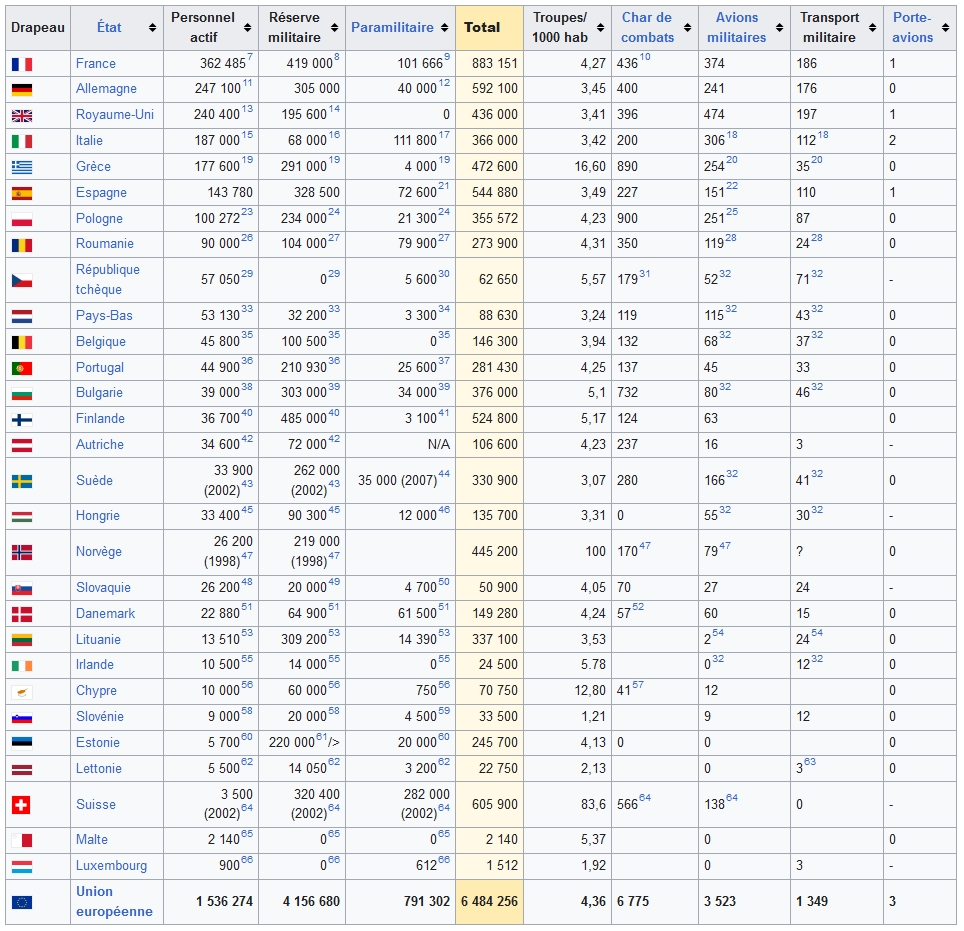Click the France flag icon

tap(22, 63)
